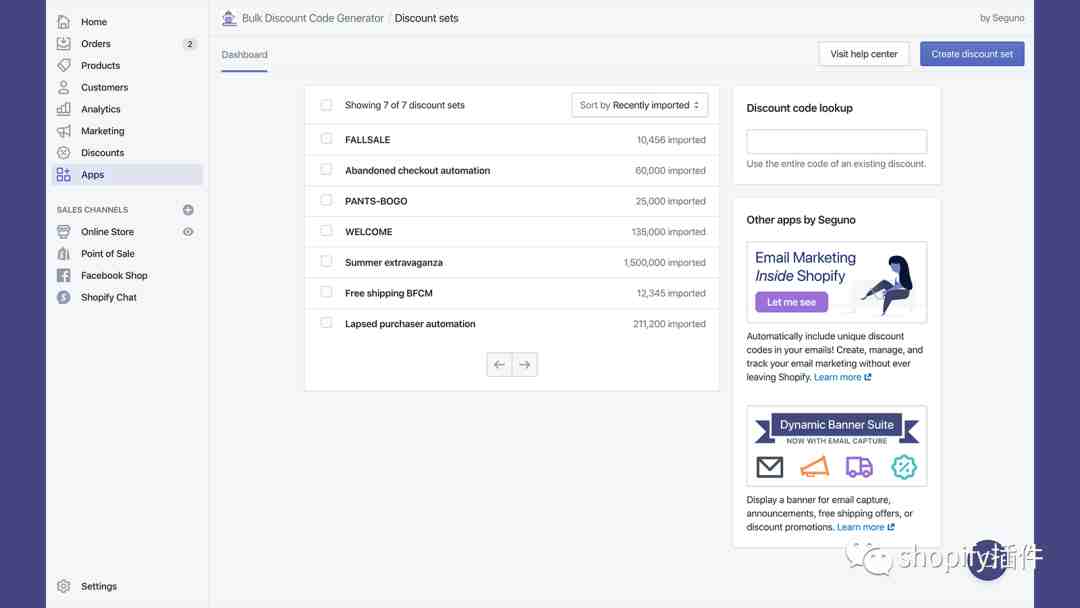Go to next page of discount sets

click(x=525, y=365)
